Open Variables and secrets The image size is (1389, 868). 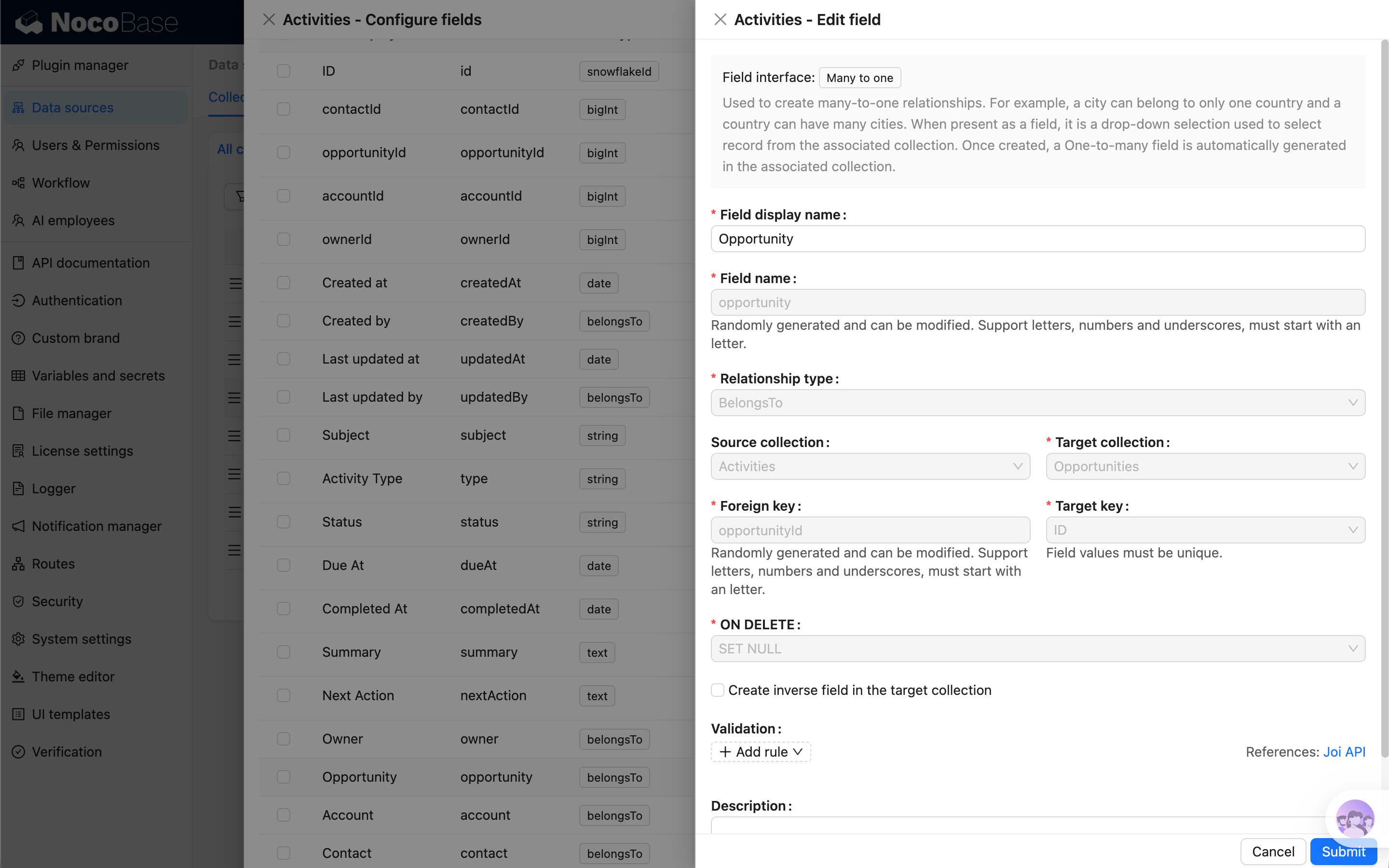[x=98, y=376]
